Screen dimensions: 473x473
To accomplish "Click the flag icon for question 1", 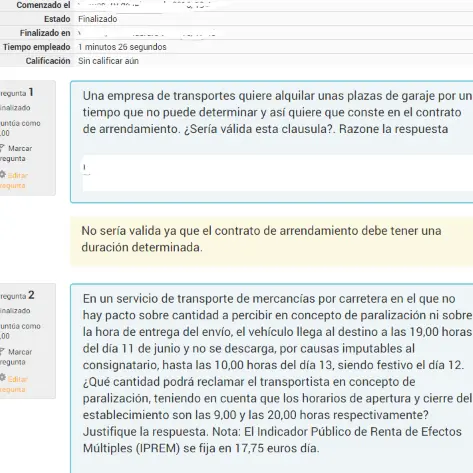I will (x=2, y=148).
